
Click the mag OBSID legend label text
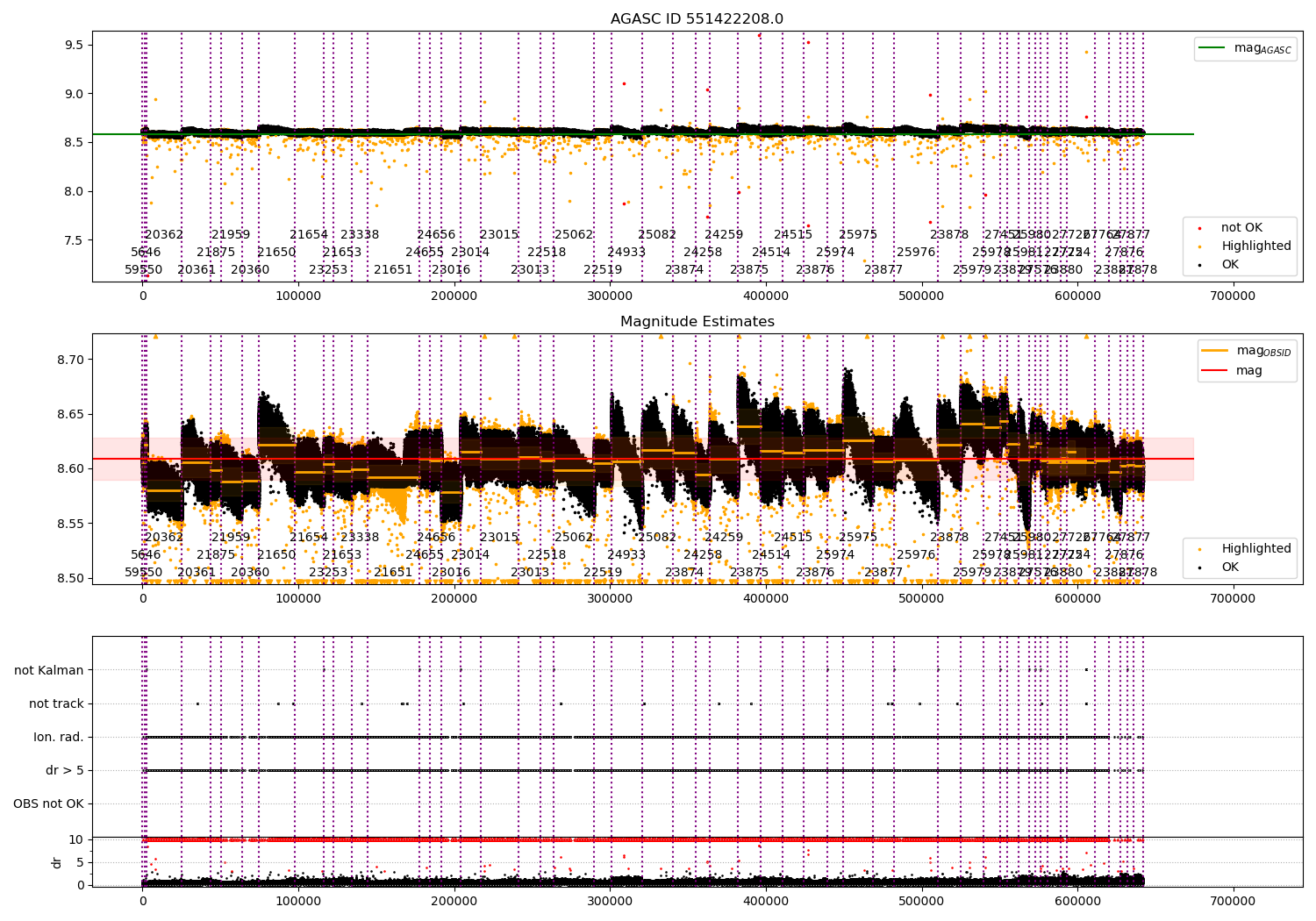1264,352
